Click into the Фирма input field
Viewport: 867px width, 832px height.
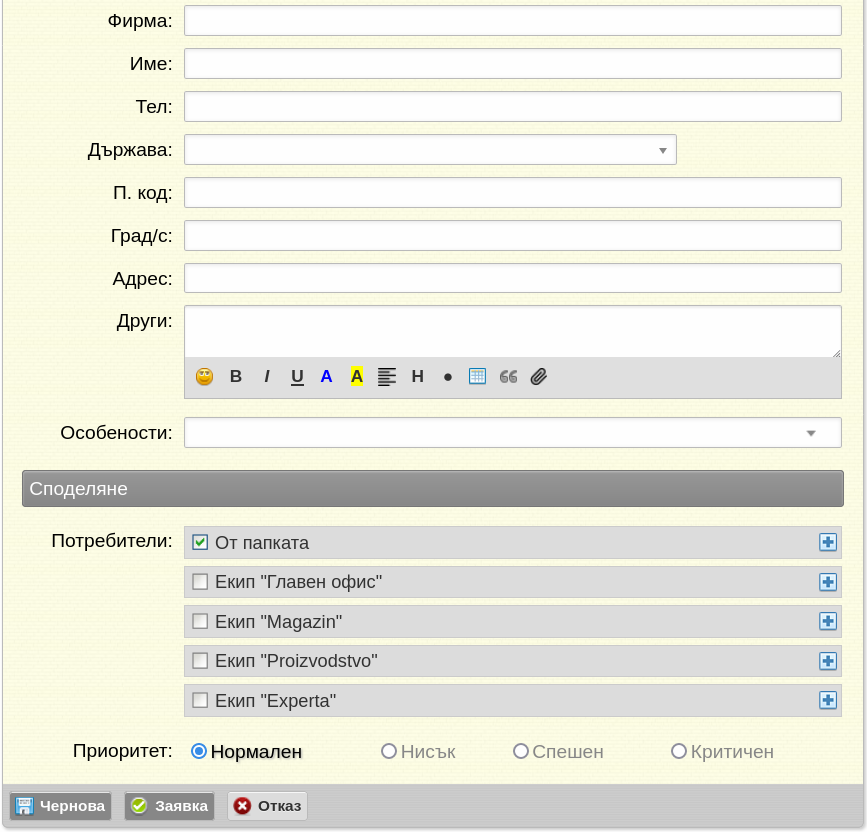tap(513, 21)
